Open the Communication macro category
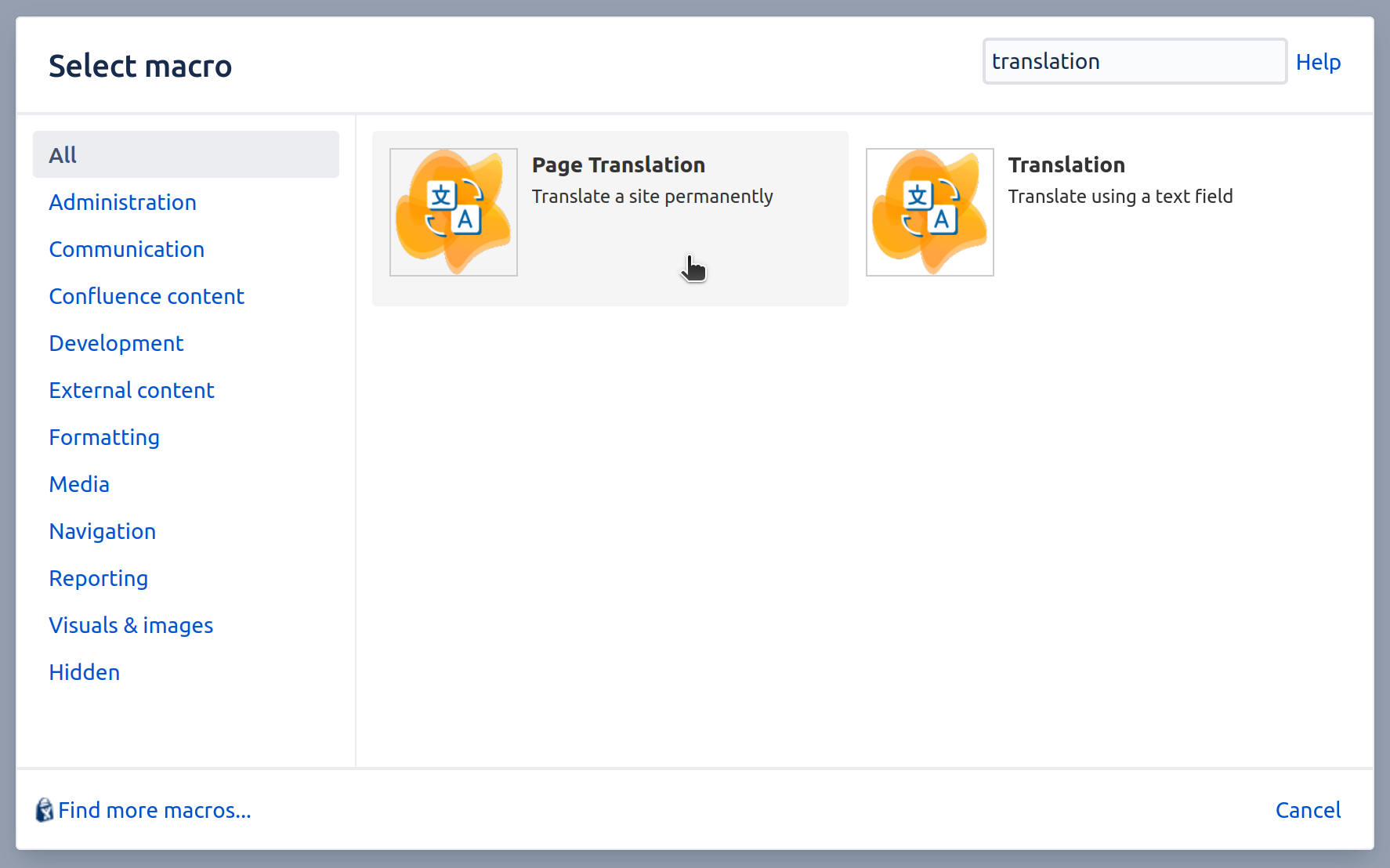This screenshot has width=1390, height=868. (126, 249)
